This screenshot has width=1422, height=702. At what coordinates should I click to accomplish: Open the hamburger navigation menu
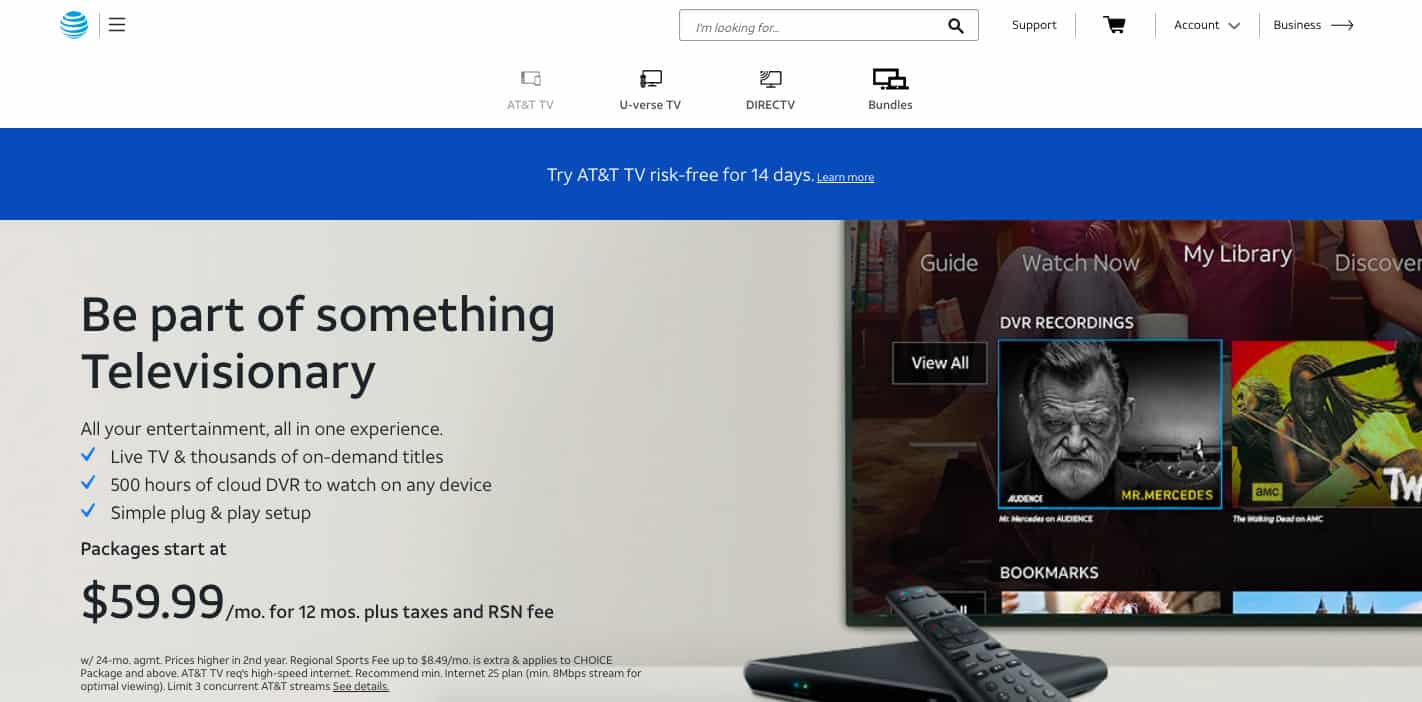coord(117,25)
